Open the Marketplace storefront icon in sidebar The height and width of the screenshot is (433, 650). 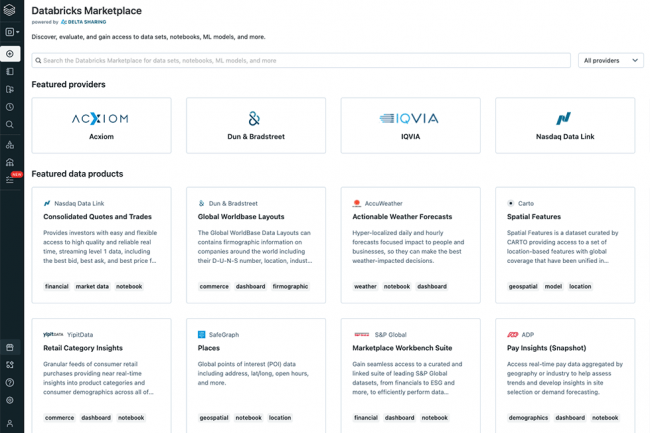pyautogui.click(x=10, y=347)
